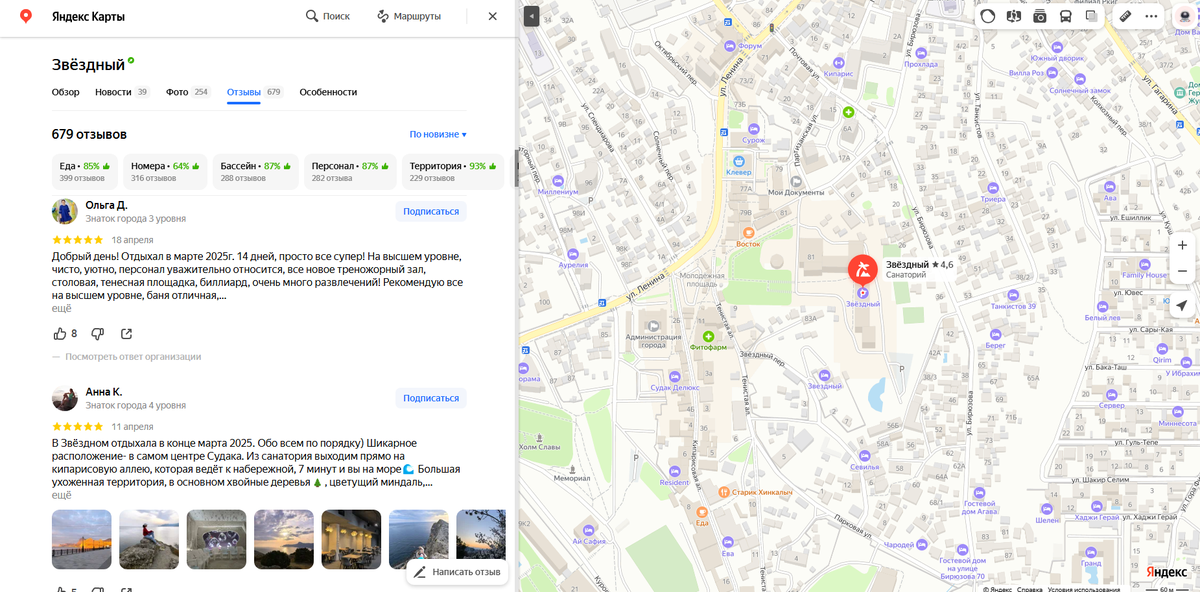The image size is (1200, 592).
Task: Open the Фото tab
Action: click(x=188, y=92)
